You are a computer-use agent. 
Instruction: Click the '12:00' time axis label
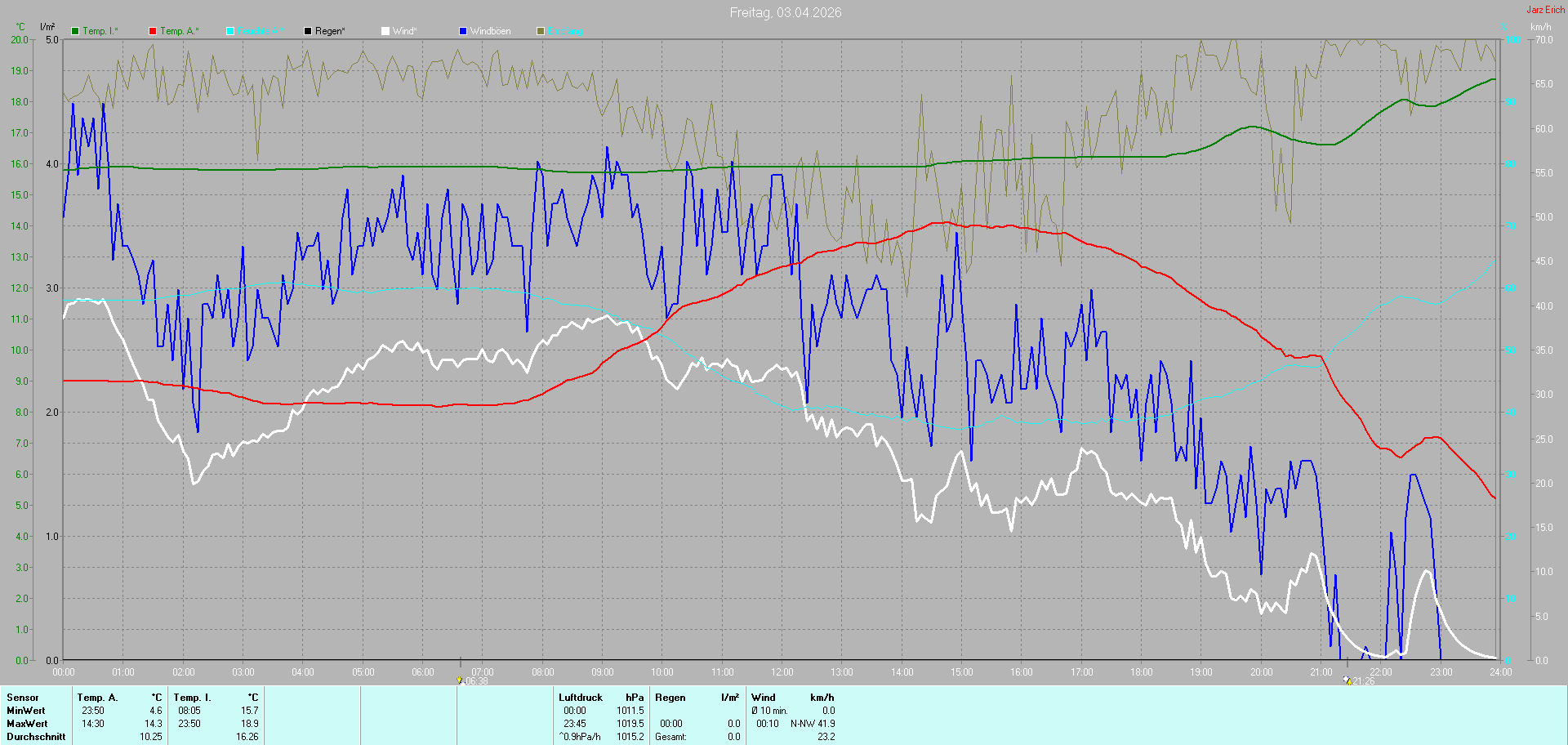[x=782, y=672]
